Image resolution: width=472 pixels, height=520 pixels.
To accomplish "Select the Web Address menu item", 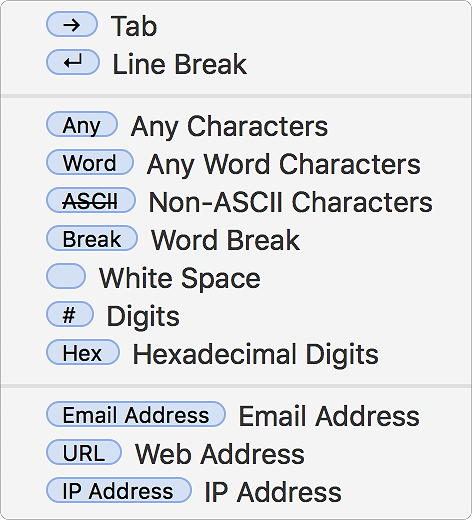I will click(220, 454).
